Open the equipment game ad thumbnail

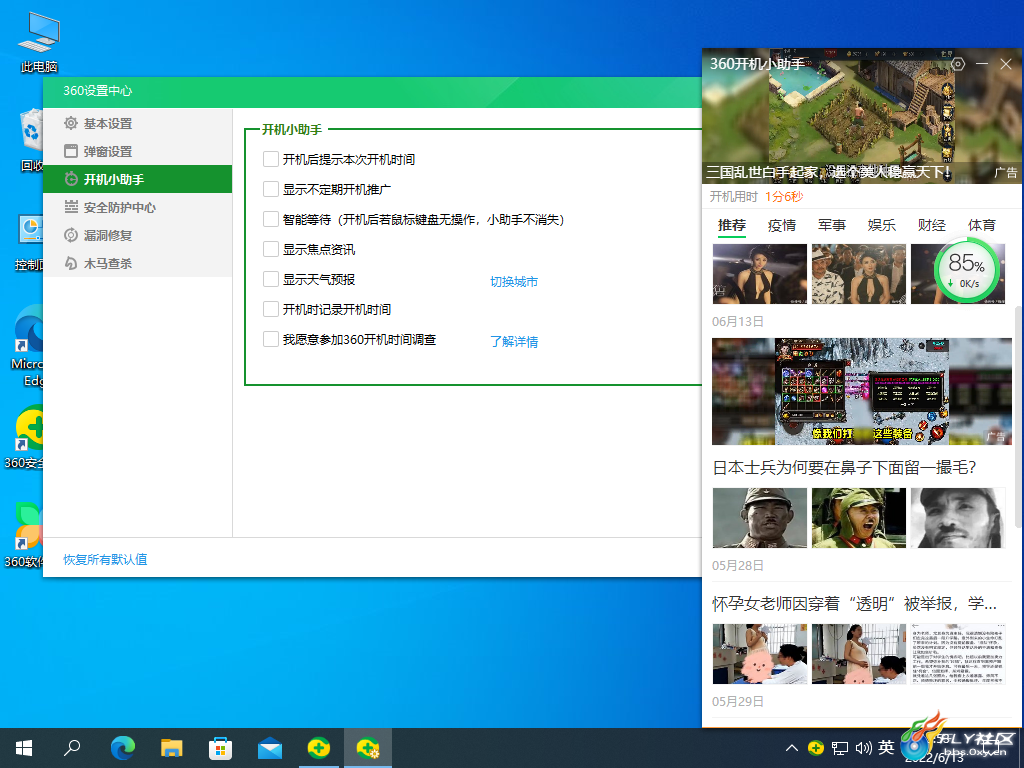pos(861,391)
